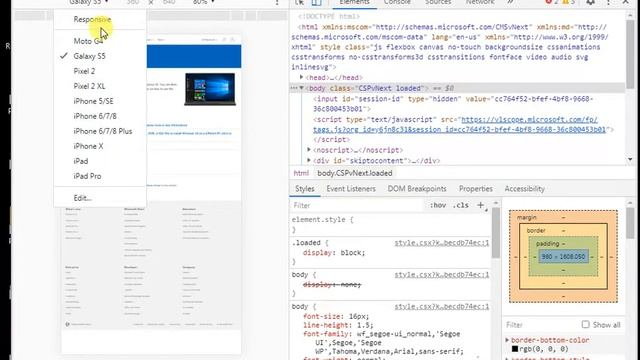This screenshot has height=360, width=640.
Task: Show more DevTools tabs chevron
Action: pyautogui.click(x=510, y=2)
